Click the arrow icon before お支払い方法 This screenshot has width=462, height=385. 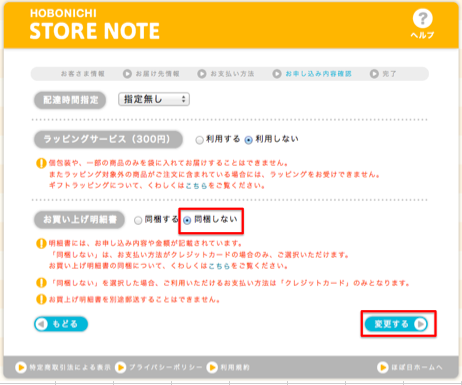(202, 74)
